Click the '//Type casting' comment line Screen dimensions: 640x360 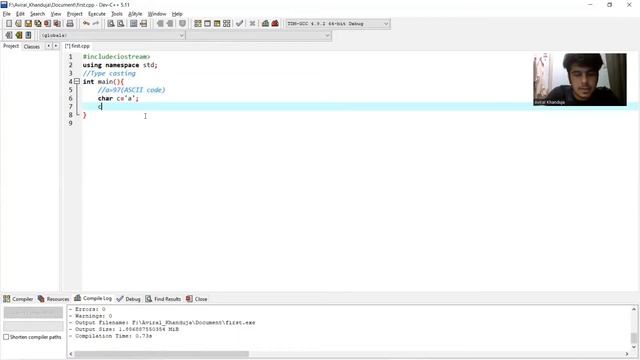click(109, 73)
